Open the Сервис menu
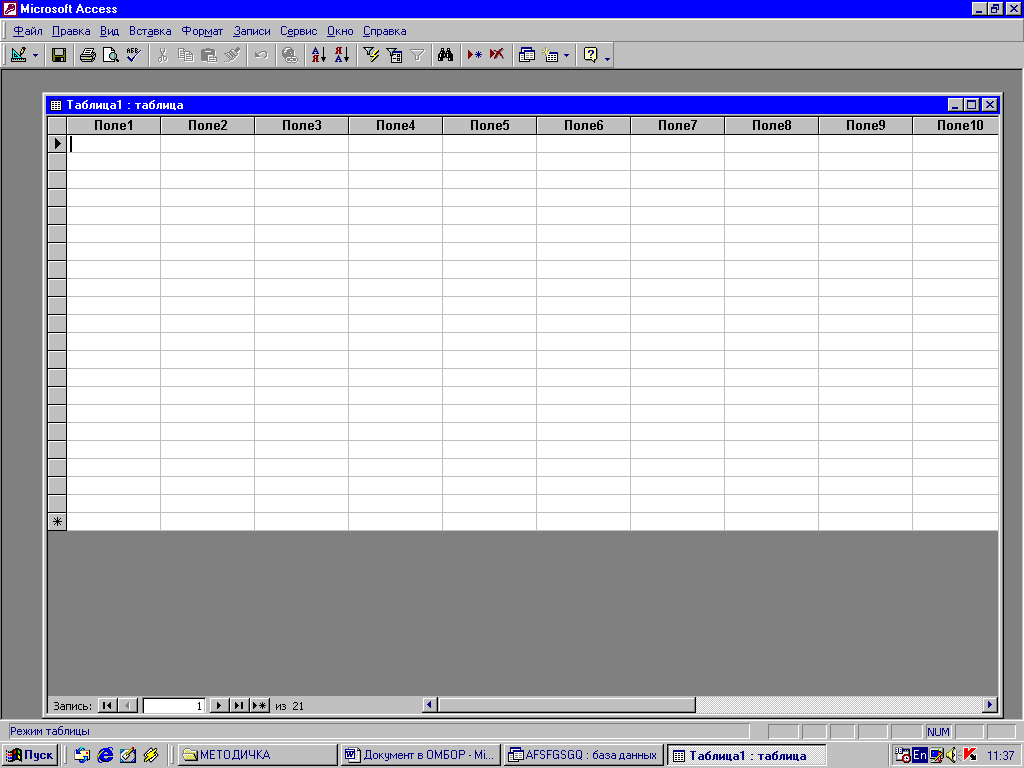This screenshot has width=1024, height=768. (x=298, y=31)
